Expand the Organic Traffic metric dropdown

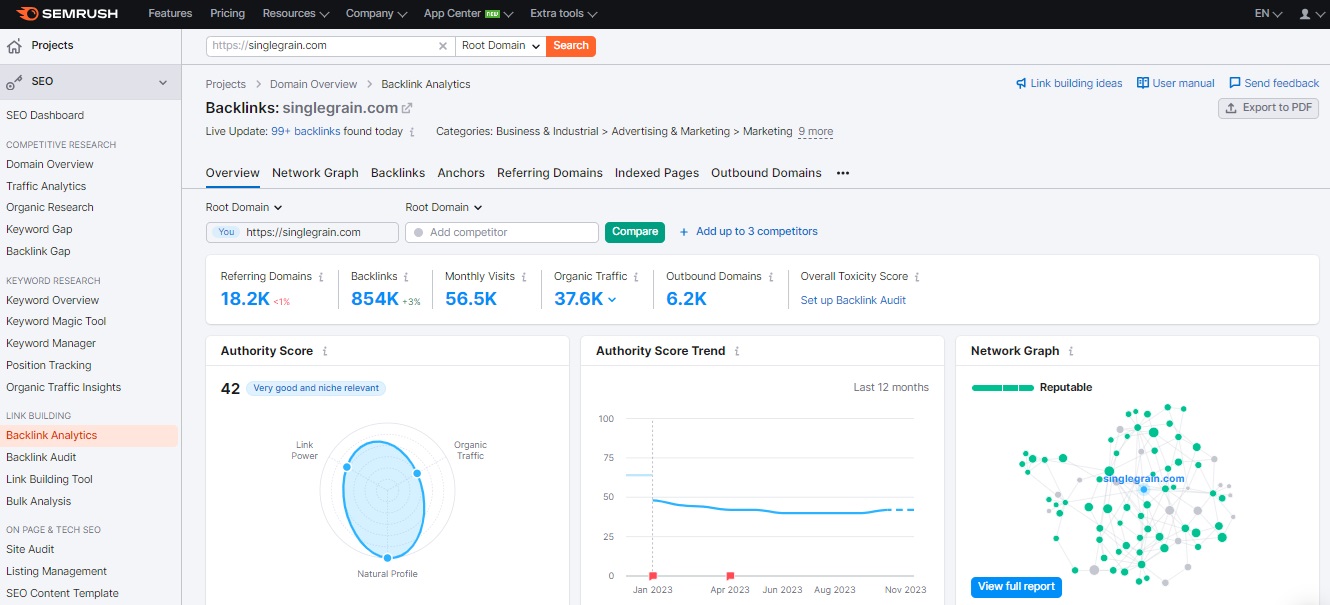click(613, 298)
